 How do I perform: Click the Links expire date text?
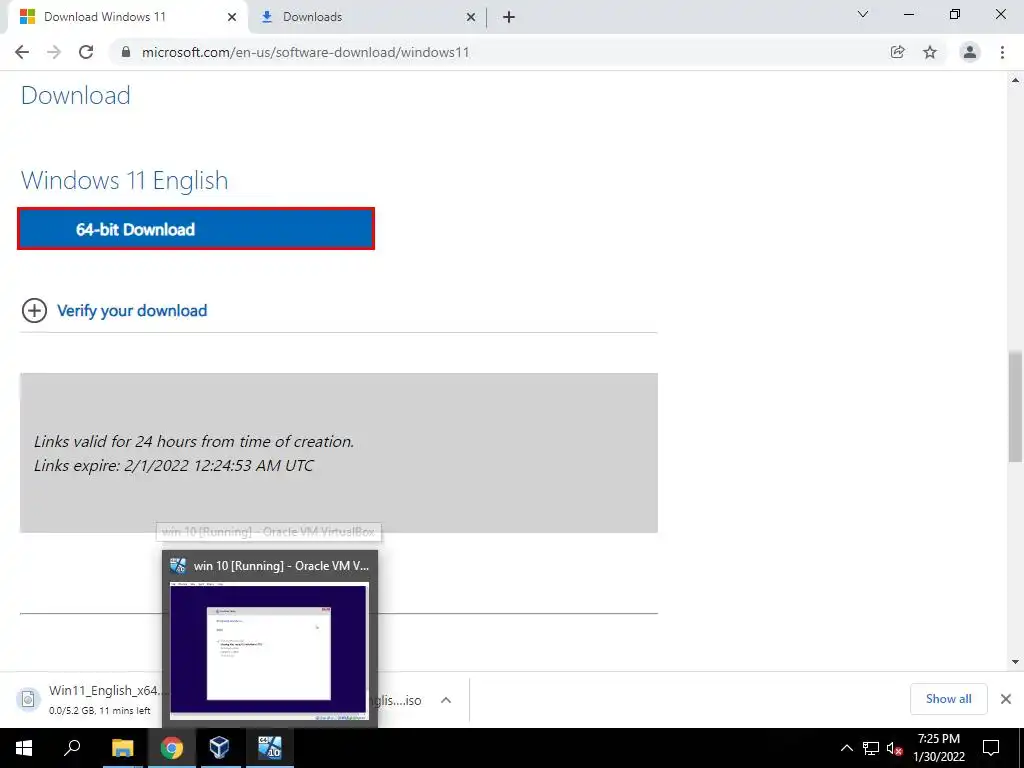tap(174, 466)
